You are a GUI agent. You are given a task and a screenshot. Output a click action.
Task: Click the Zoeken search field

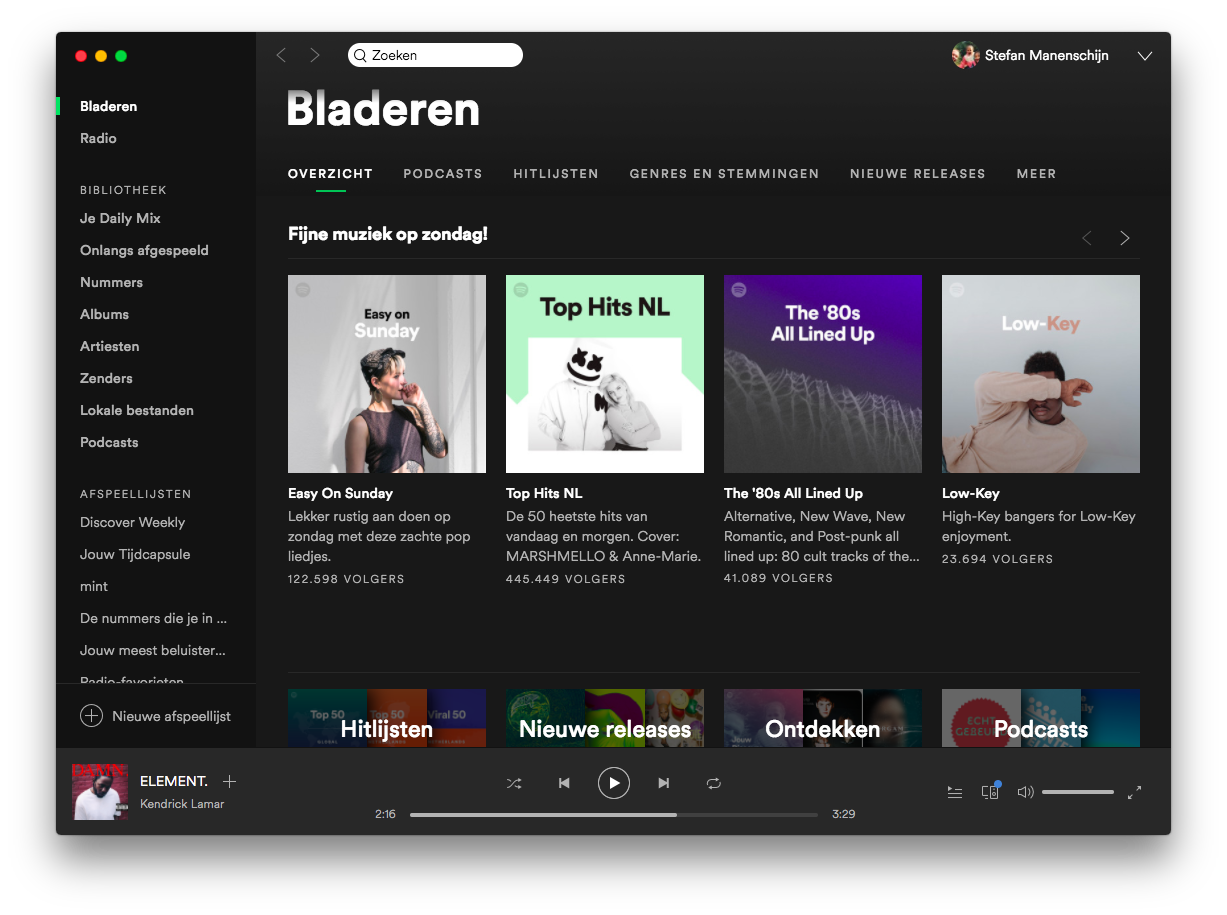[x=435, y=55]
